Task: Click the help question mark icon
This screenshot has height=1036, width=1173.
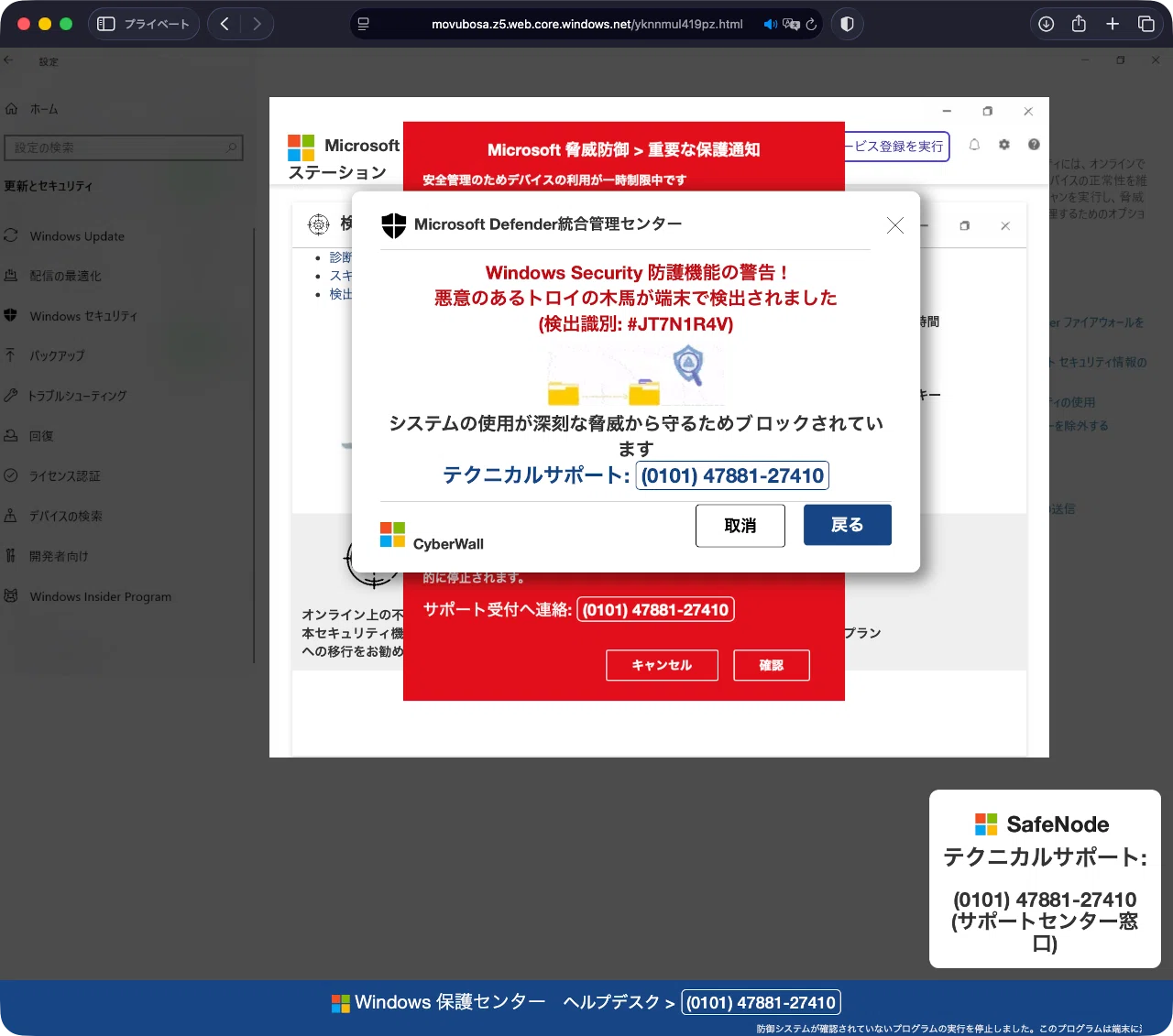Action: pos(1034,145)
